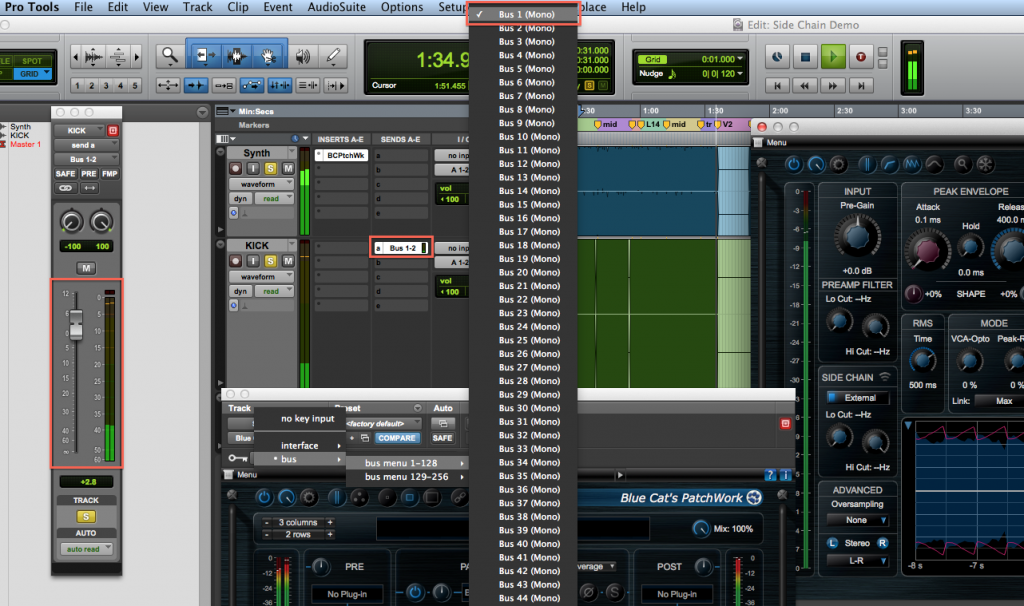
Task: Toggle External side chain button
Action: click(x=857, y=398)
